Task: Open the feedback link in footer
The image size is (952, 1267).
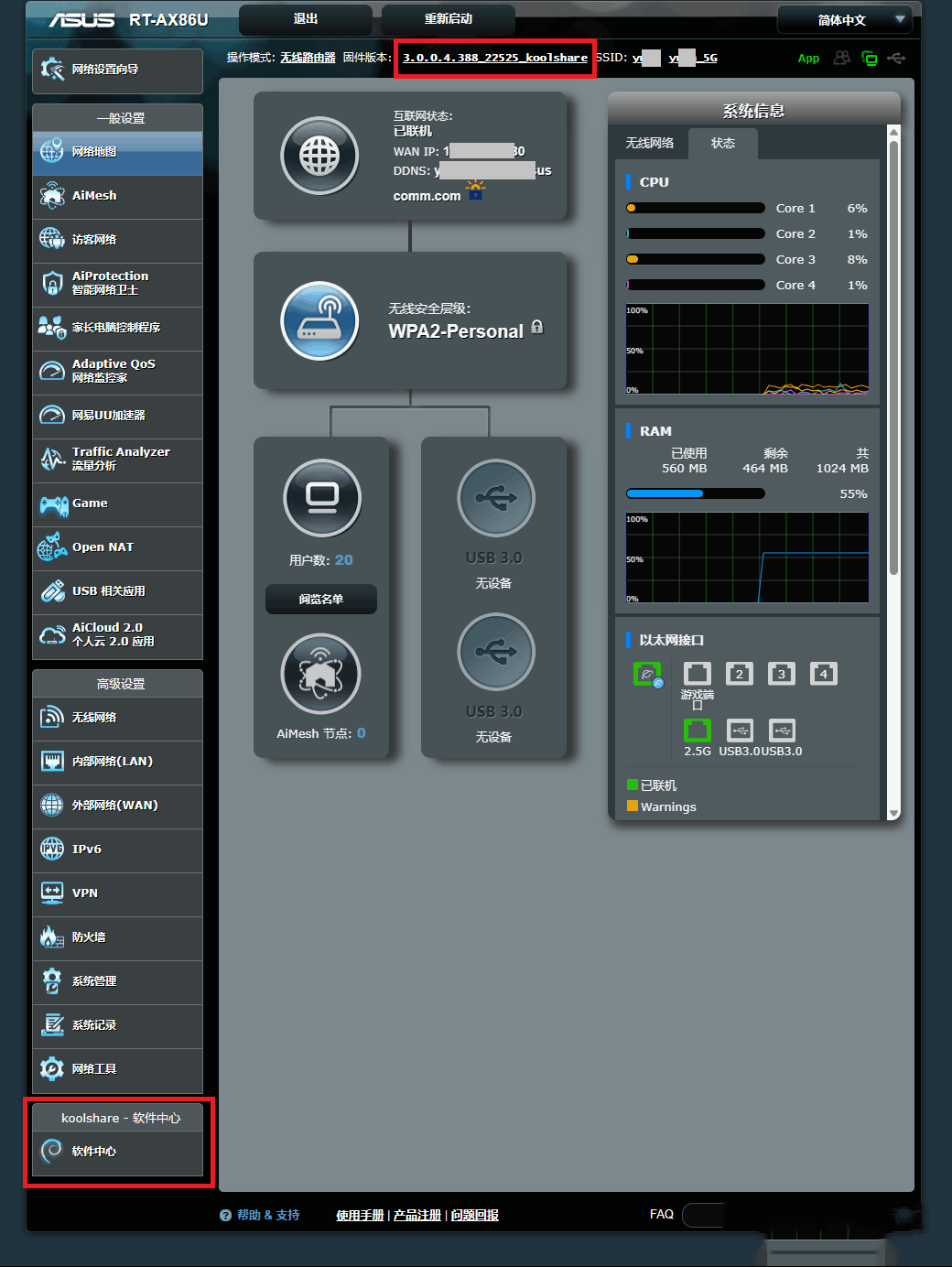Action: tap(475, 1216)
